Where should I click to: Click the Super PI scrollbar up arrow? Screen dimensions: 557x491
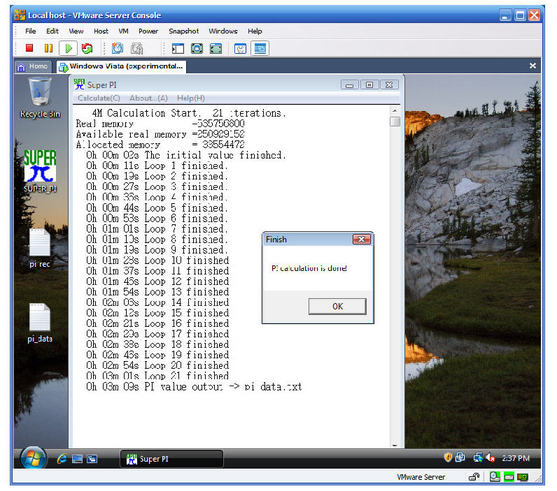394,111
